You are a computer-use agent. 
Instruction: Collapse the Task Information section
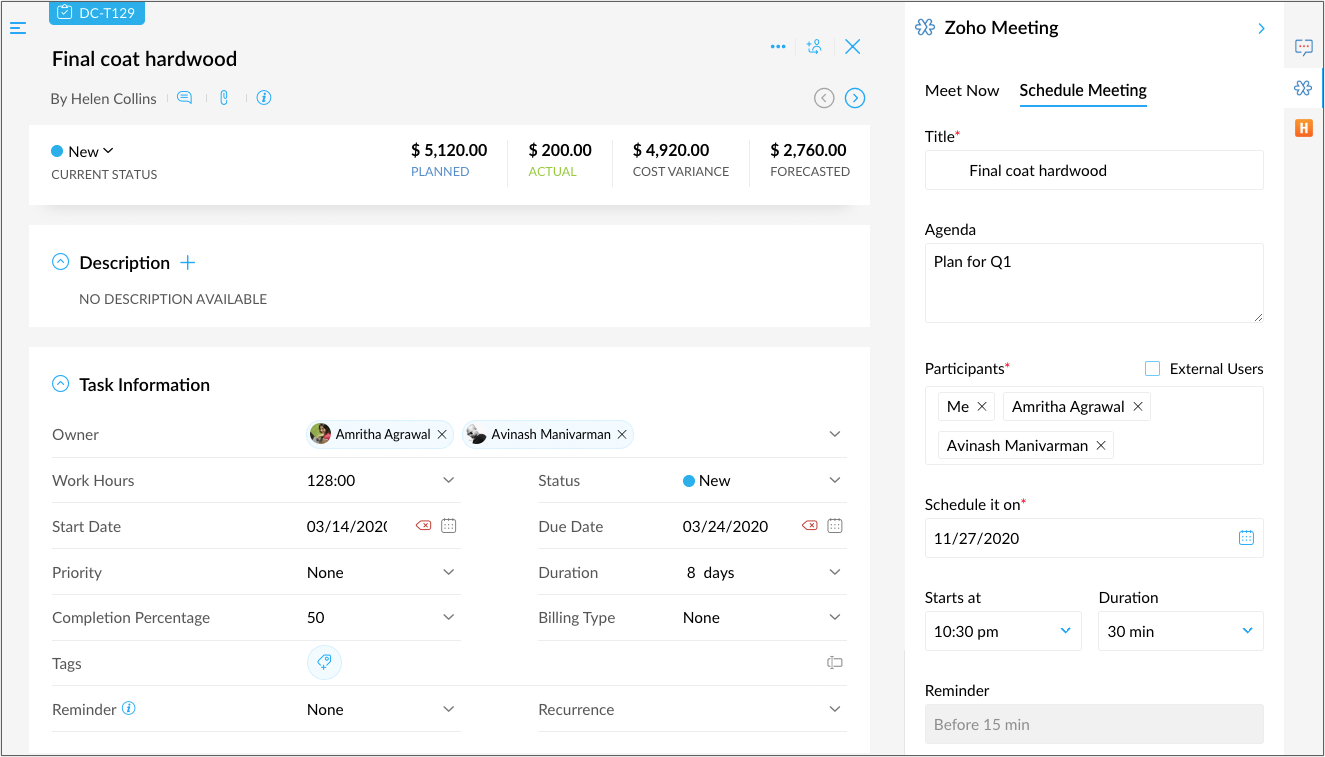(x=61, y=384)
